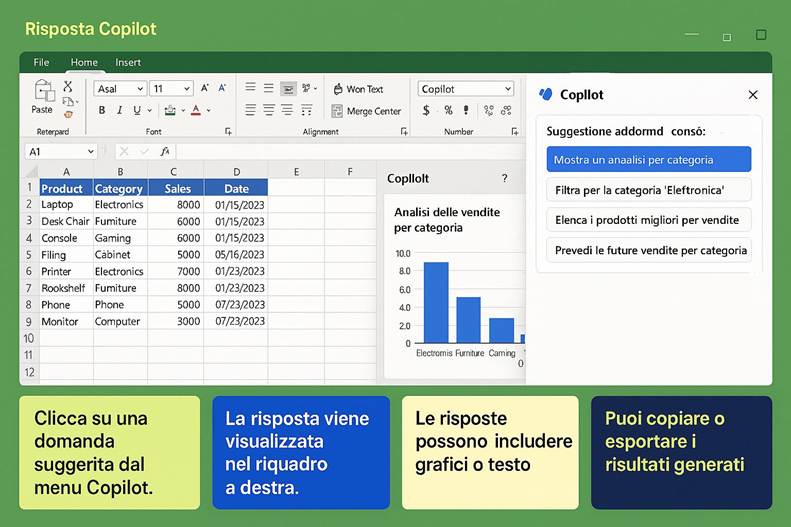Click the Copilot logo in side panel
The image size is (791, 527).
tap(546, 94)
